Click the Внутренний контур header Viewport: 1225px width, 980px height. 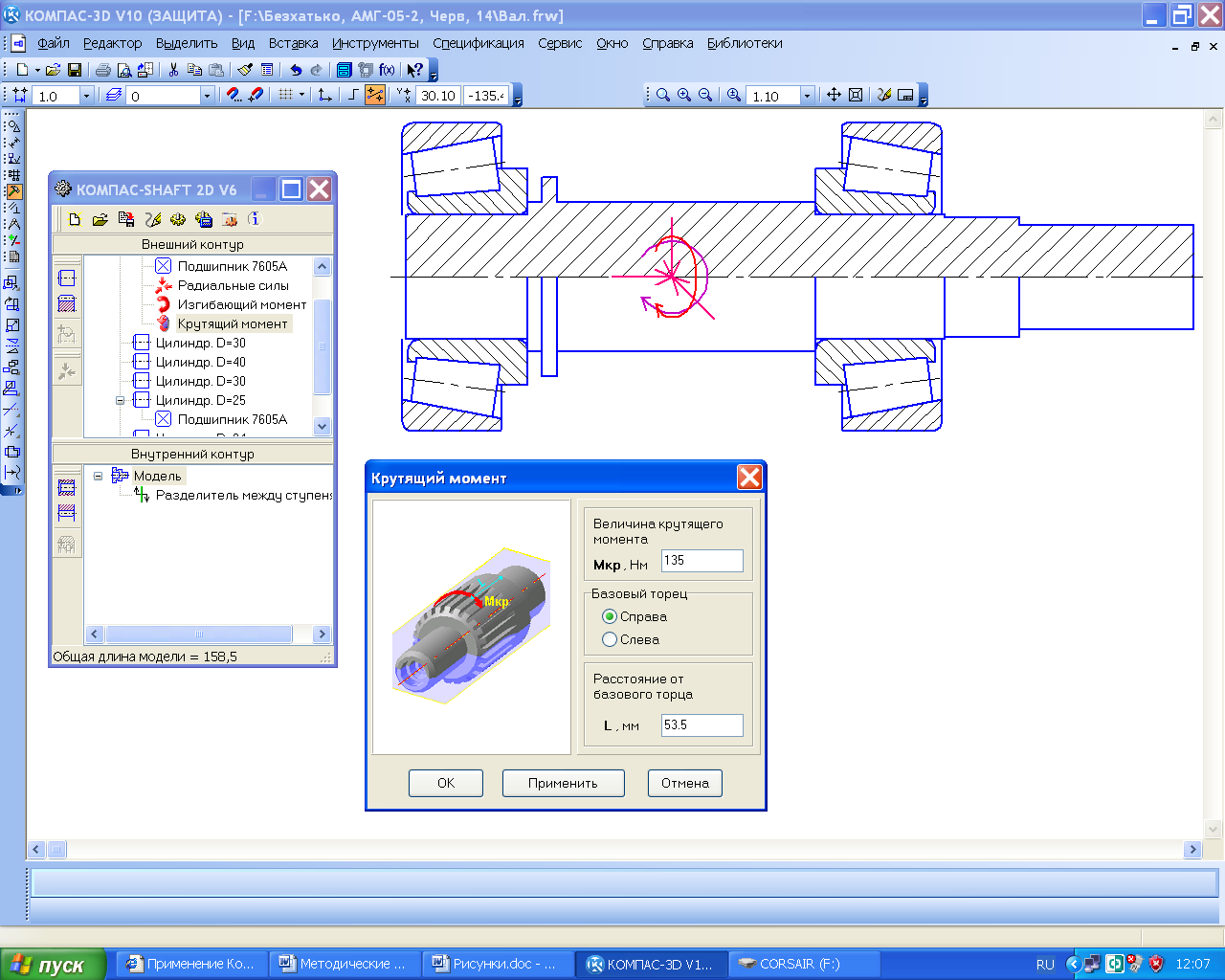pyautogui.click(x=192, y=454)
